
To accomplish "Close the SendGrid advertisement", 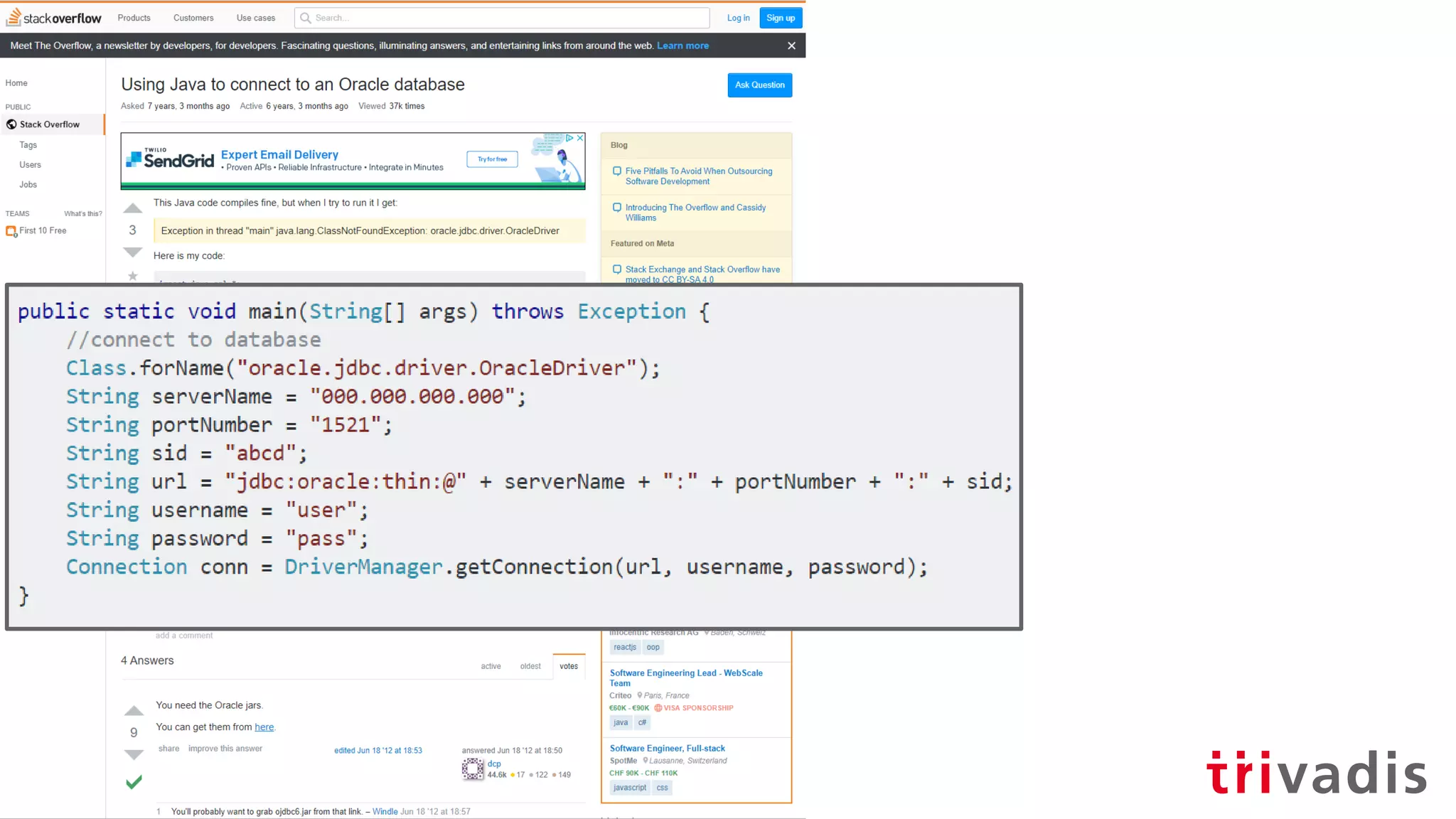I will click(580, 138).
